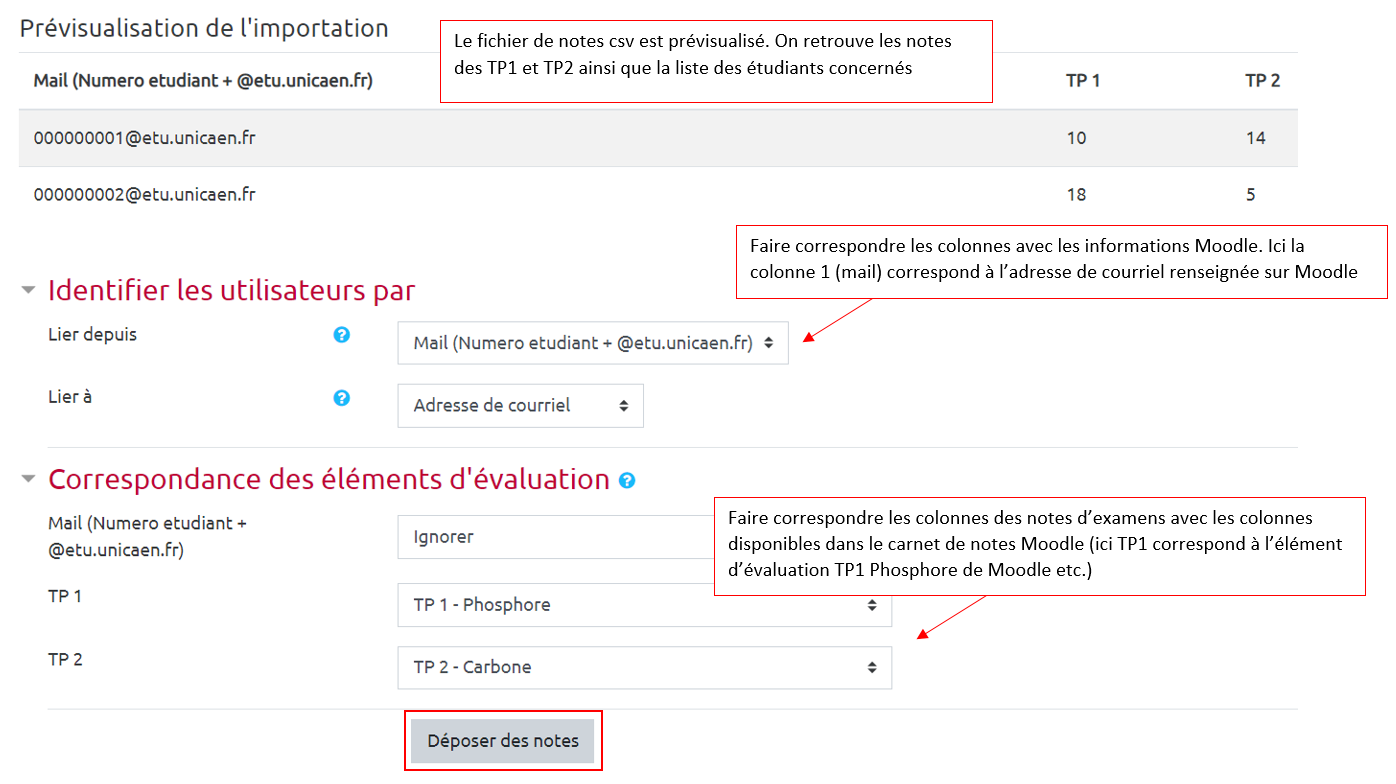
Task: Click the Mail column header in preview
Action: [x=203, y=81]
